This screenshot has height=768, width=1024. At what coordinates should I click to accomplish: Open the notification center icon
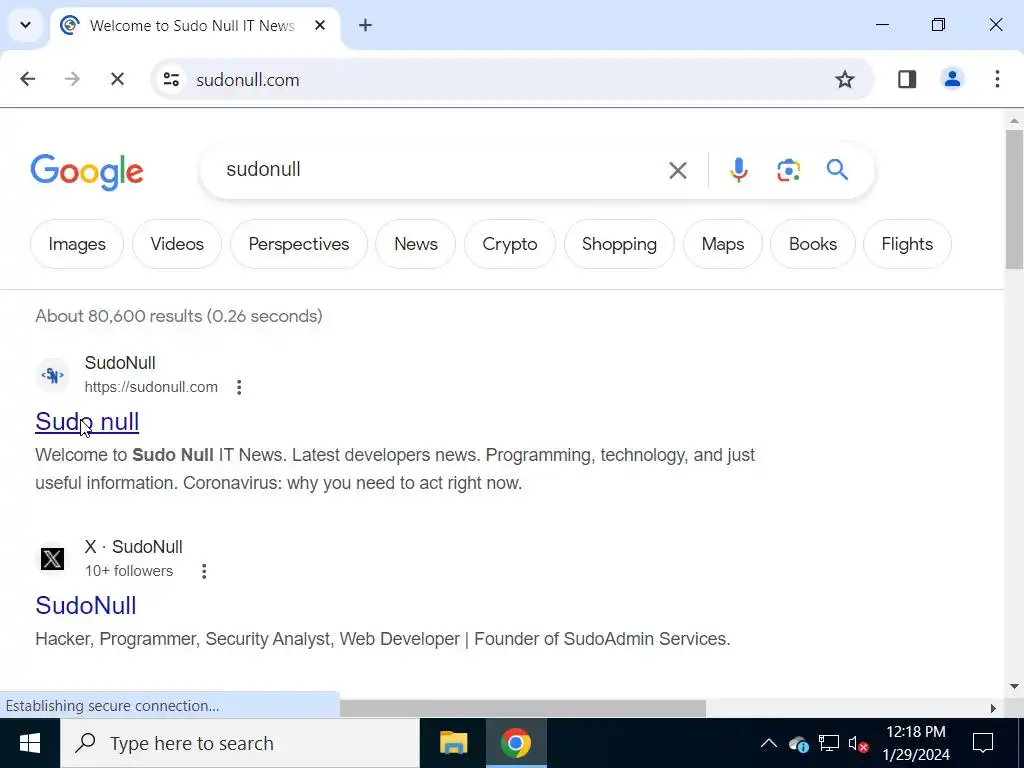coord(983,743)
